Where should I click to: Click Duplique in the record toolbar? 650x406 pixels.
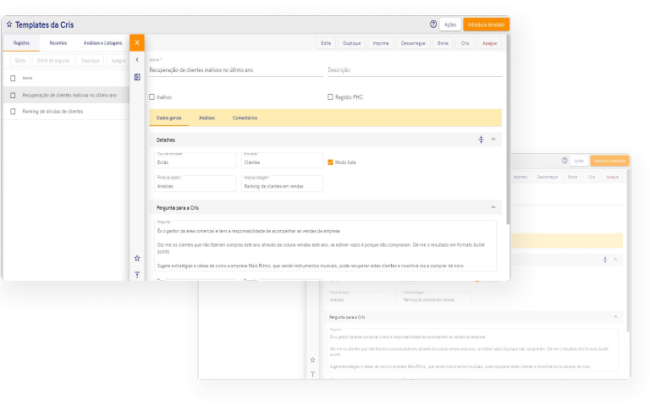pyautogui.click(x=352, y=43)
